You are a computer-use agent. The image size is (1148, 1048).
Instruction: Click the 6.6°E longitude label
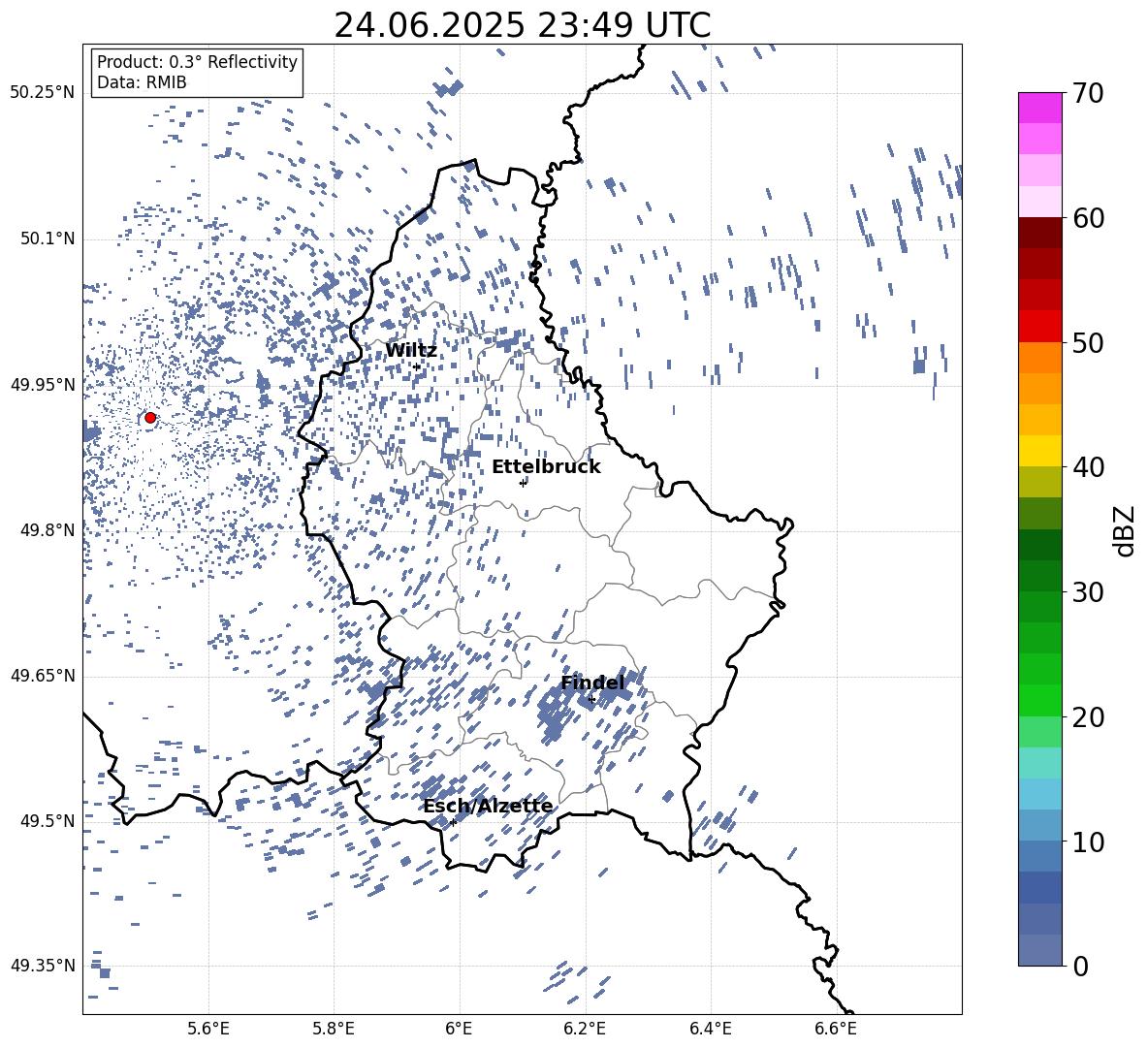836,1029
